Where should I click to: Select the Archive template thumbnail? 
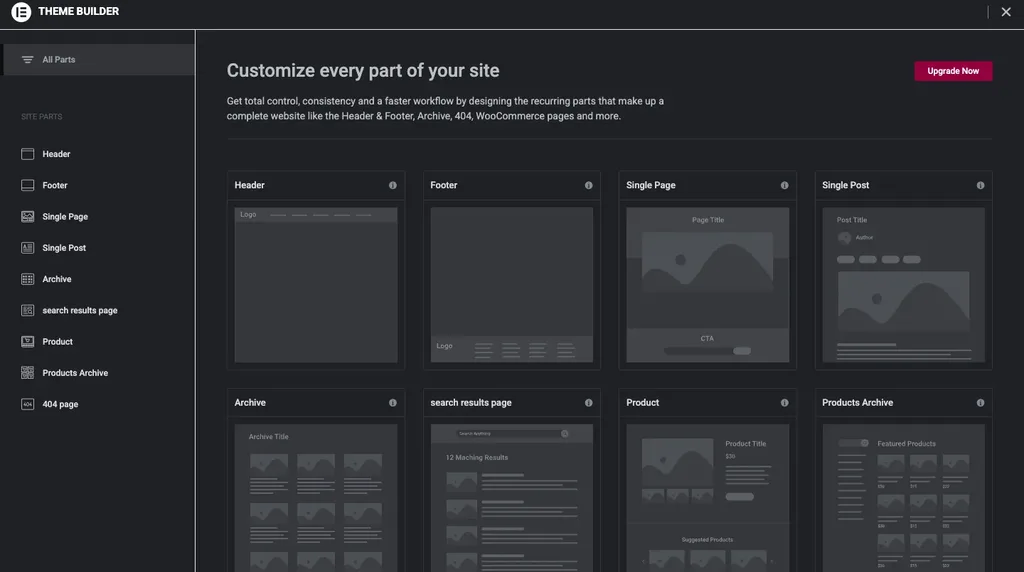tap(316, 498)
